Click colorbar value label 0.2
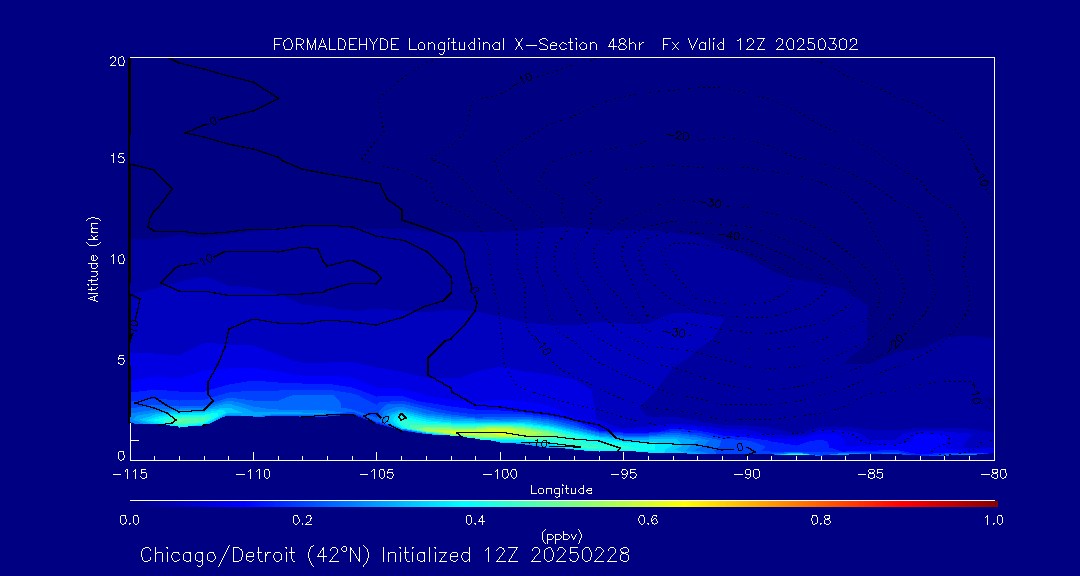The width and height of the screenshot is (1080, 576). pos(302,520)
